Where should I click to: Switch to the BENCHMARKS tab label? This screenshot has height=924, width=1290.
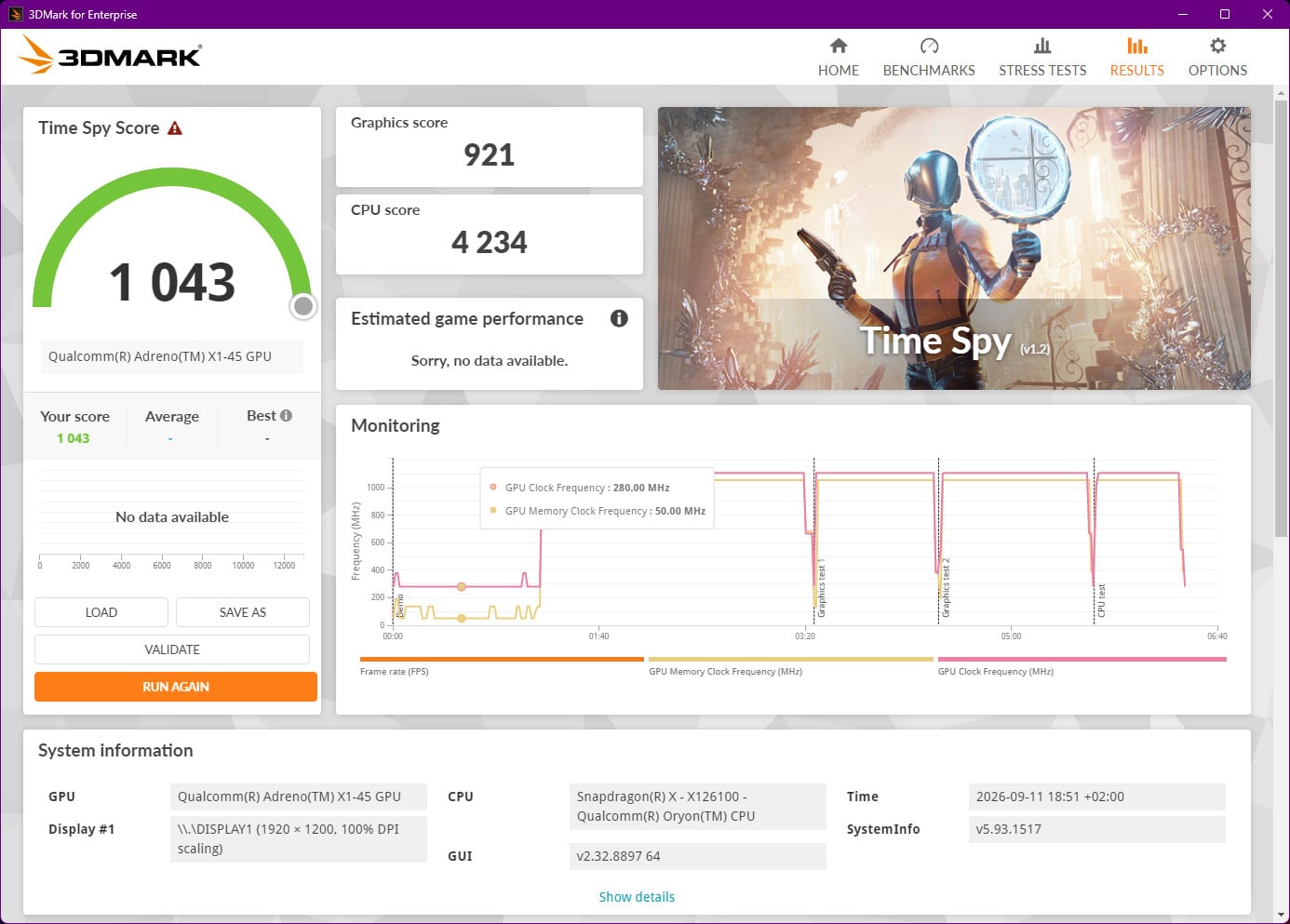(929, 71)
